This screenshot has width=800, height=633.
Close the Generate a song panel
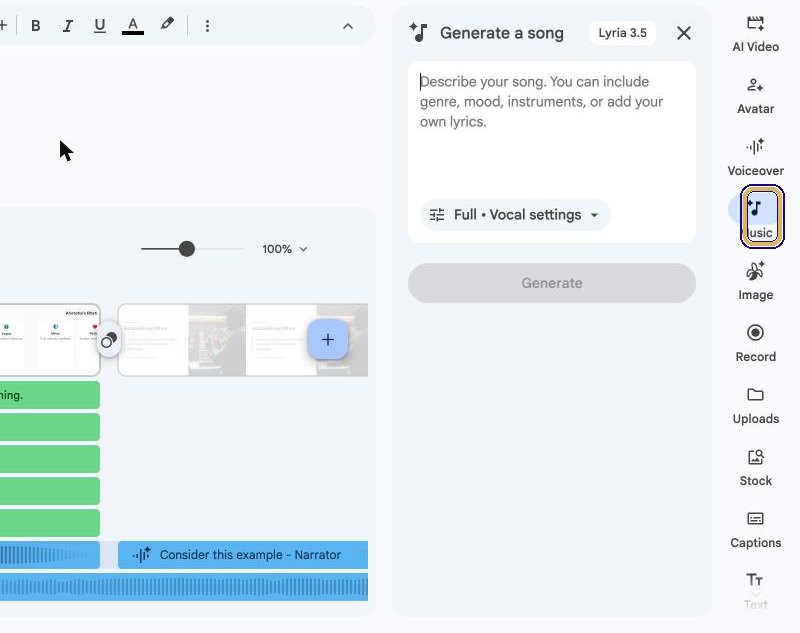point(684,33)
